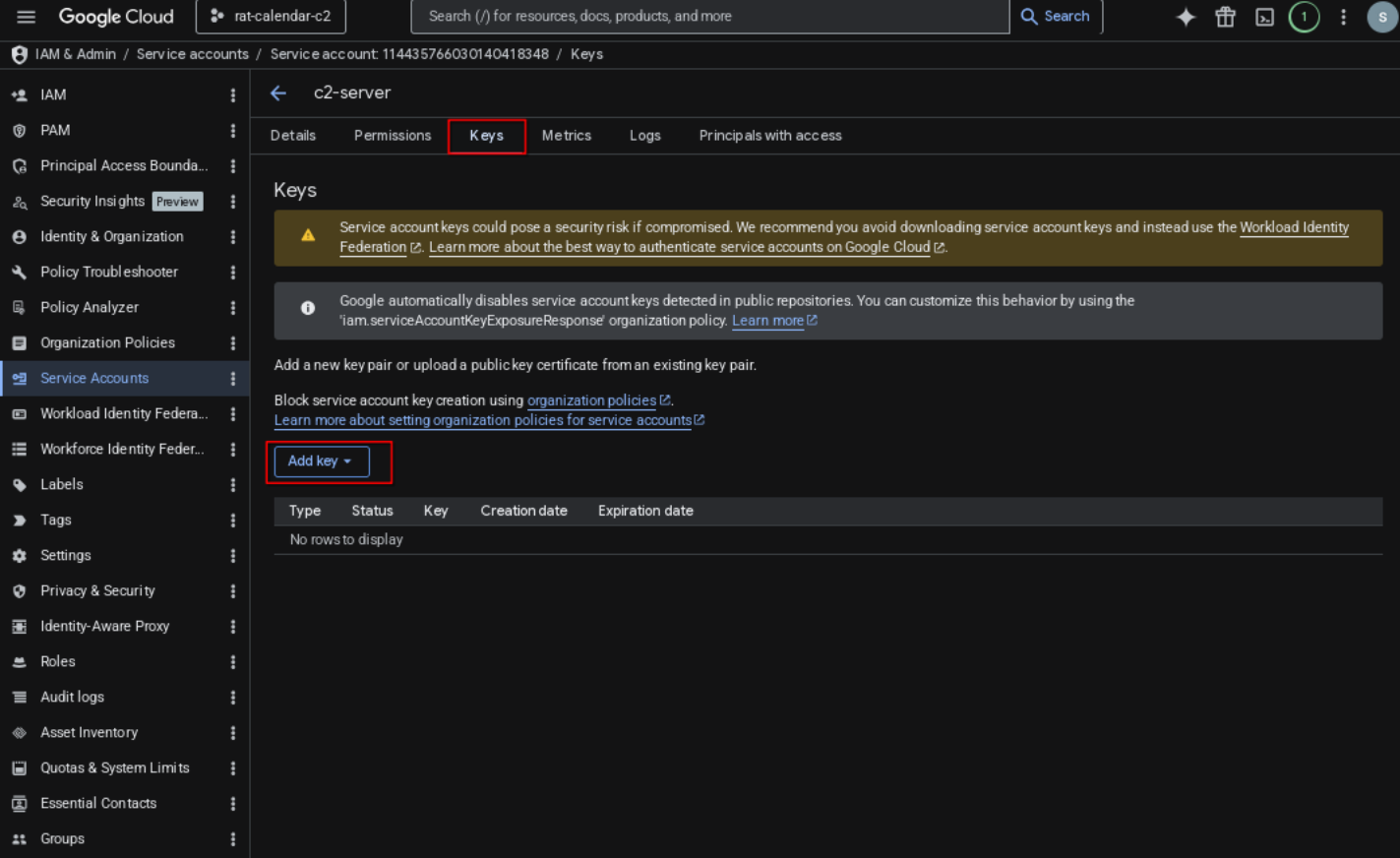This screenshot has width=1400, height=858.
Task: Click the Asset Inventory diamond icon
Action: click(19, 733)
